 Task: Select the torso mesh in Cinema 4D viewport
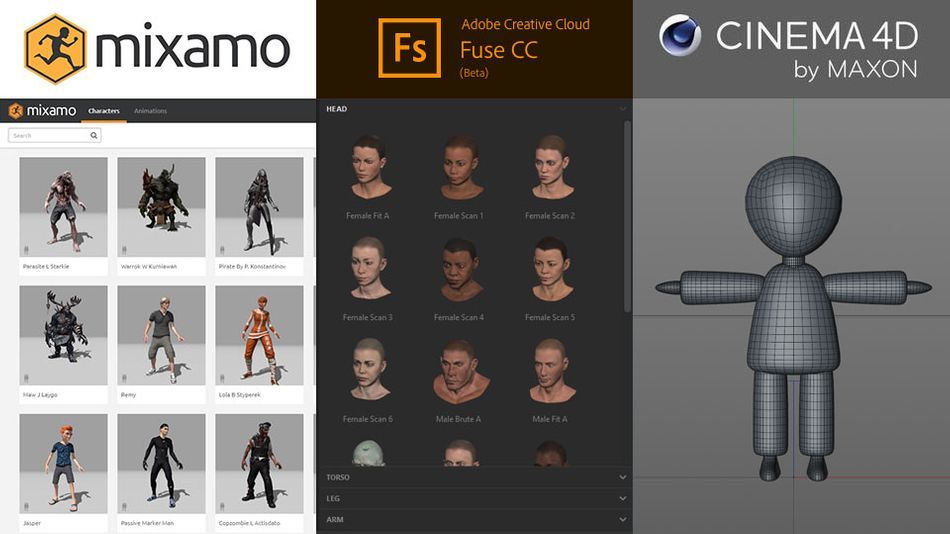pos(793,319)
